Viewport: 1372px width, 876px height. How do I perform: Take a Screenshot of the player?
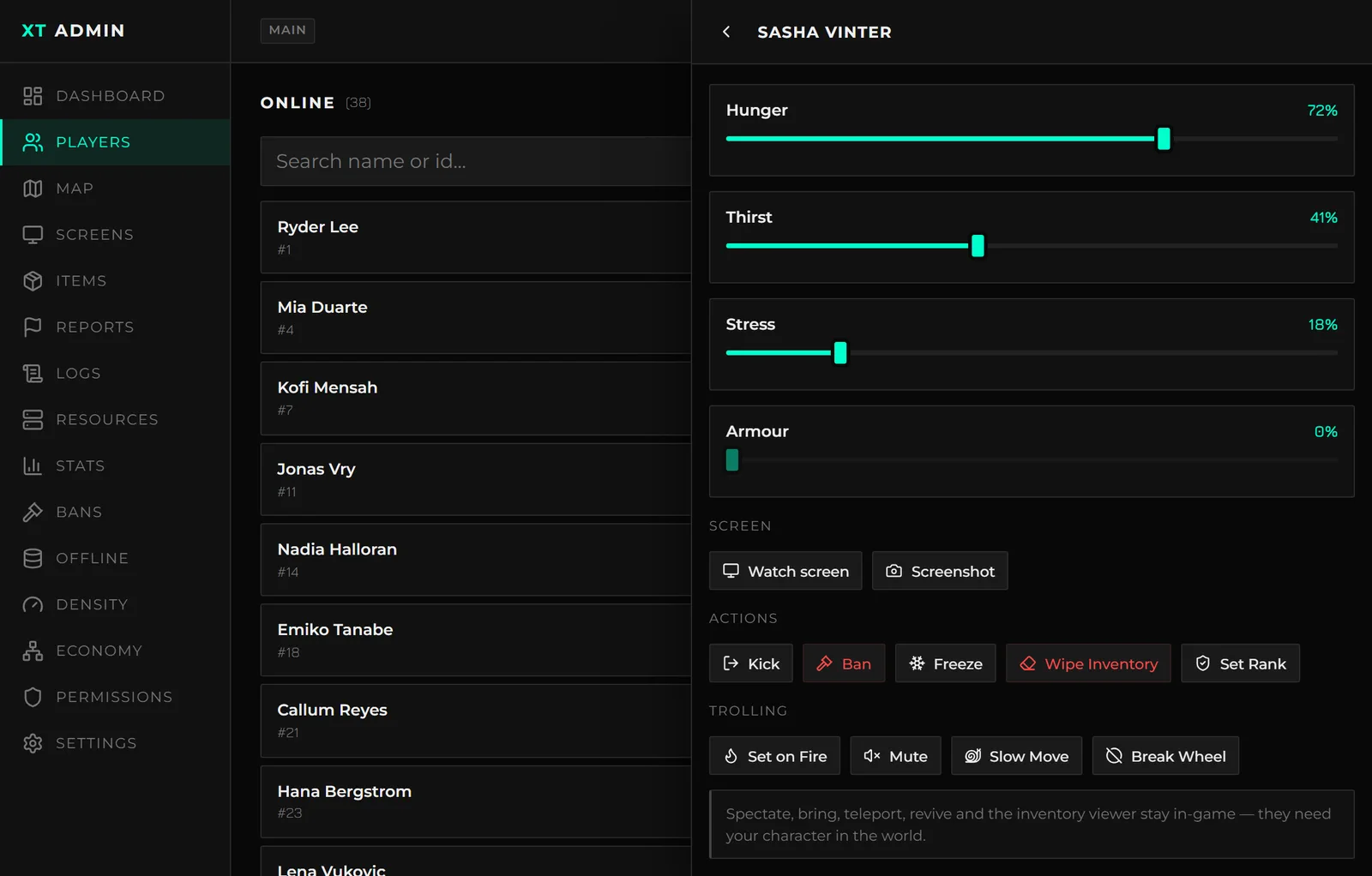click(x=940, y=571)
